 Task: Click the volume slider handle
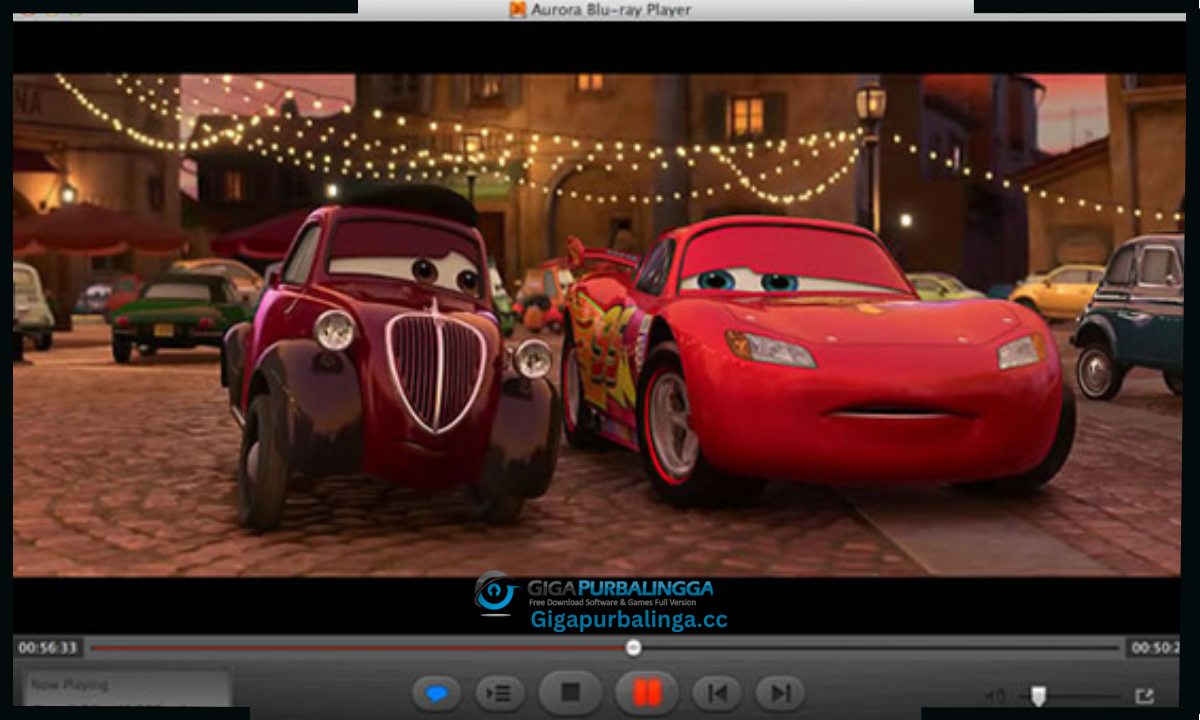coord(1039,696)
